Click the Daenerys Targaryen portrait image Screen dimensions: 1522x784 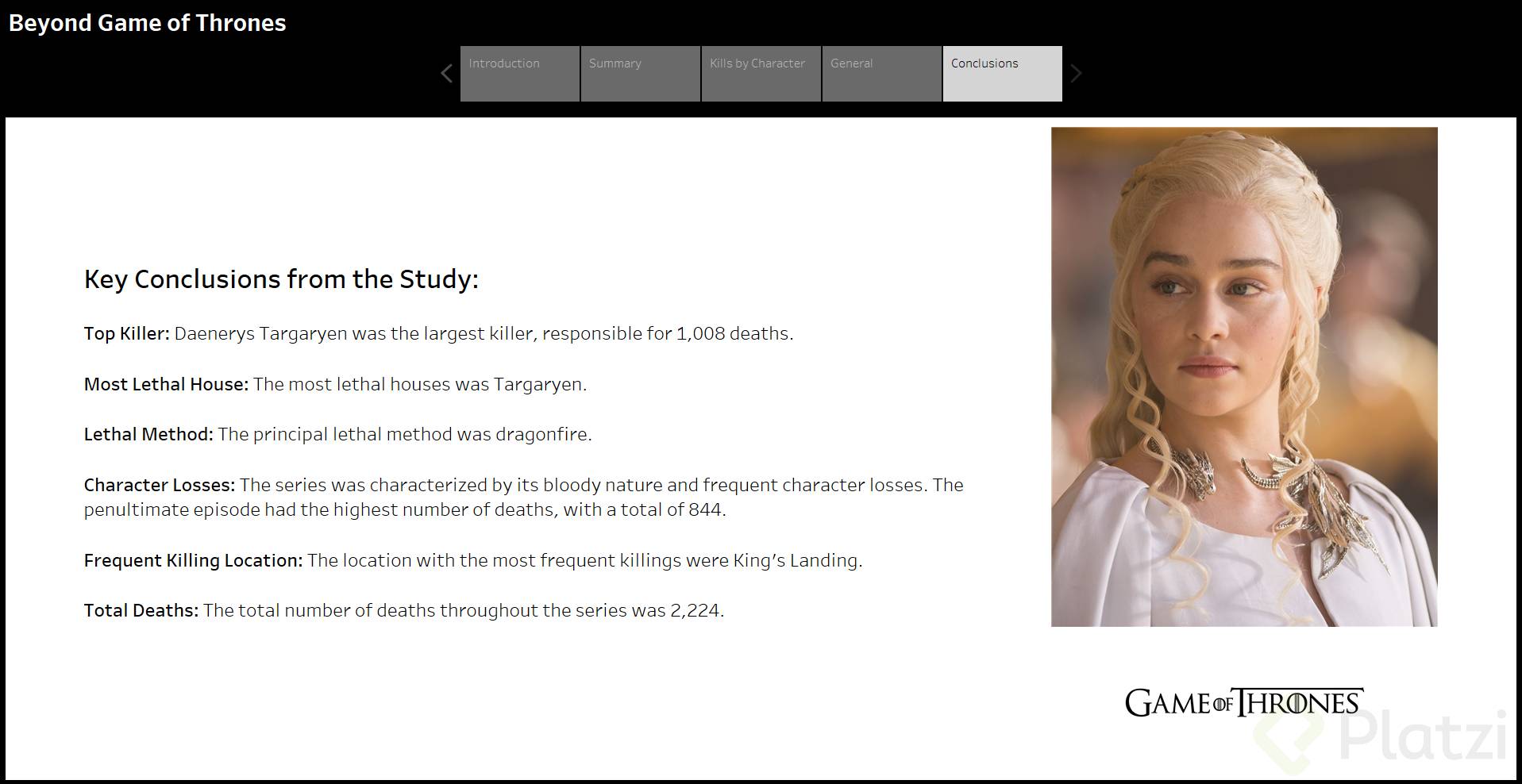pos(1244,377)
